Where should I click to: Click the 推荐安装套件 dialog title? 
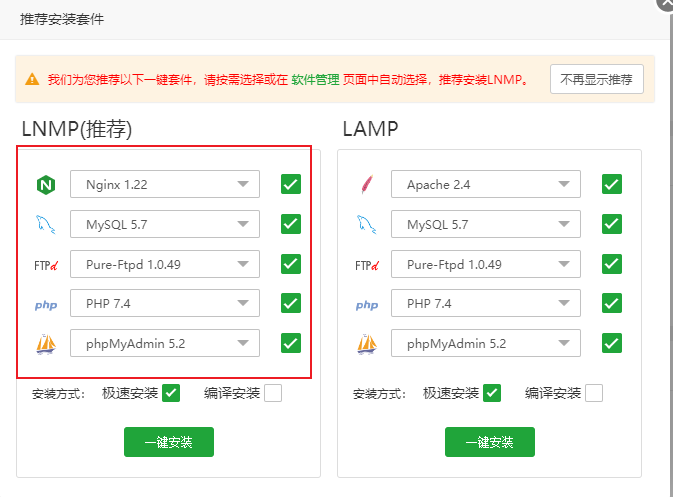point(62,19)
